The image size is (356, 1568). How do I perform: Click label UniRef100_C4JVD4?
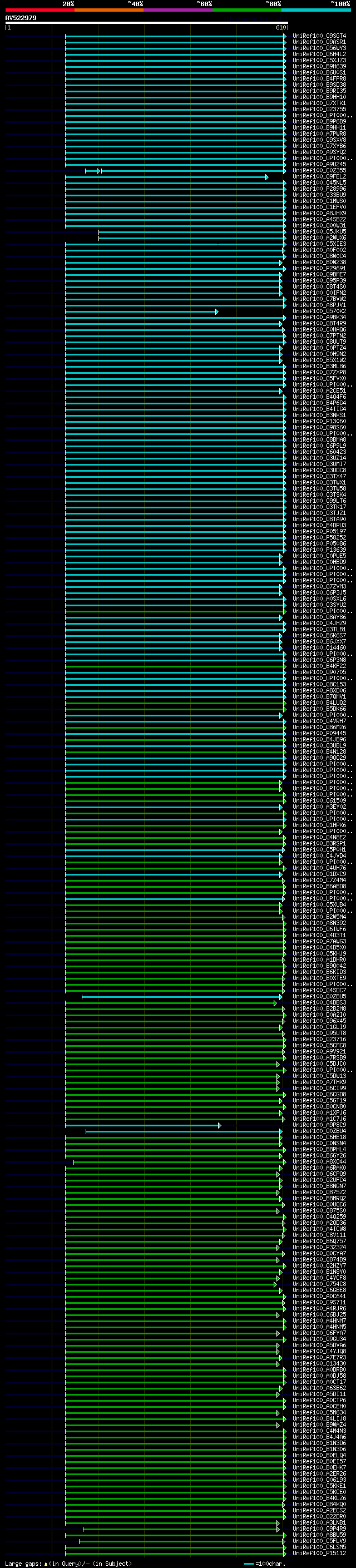319,856
